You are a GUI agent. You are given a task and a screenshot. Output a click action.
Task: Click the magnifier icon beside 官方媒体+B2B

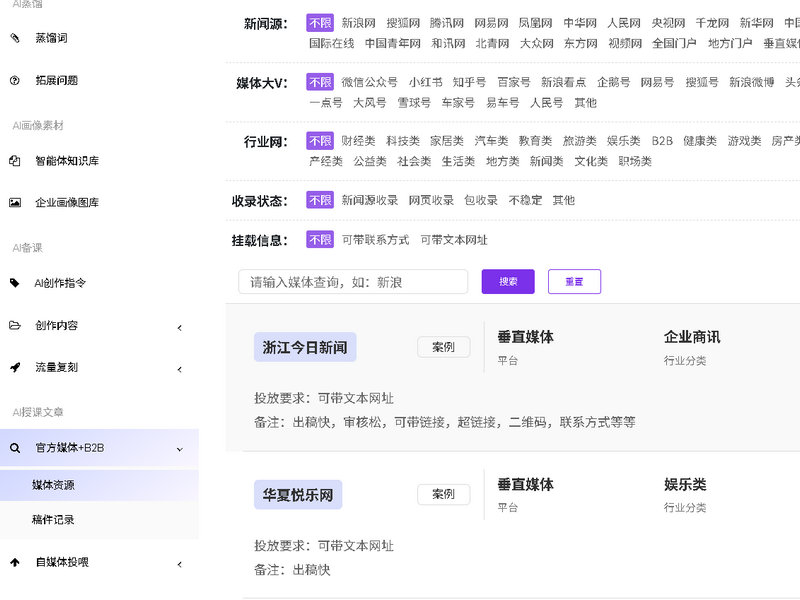click(x=14, y=448)
